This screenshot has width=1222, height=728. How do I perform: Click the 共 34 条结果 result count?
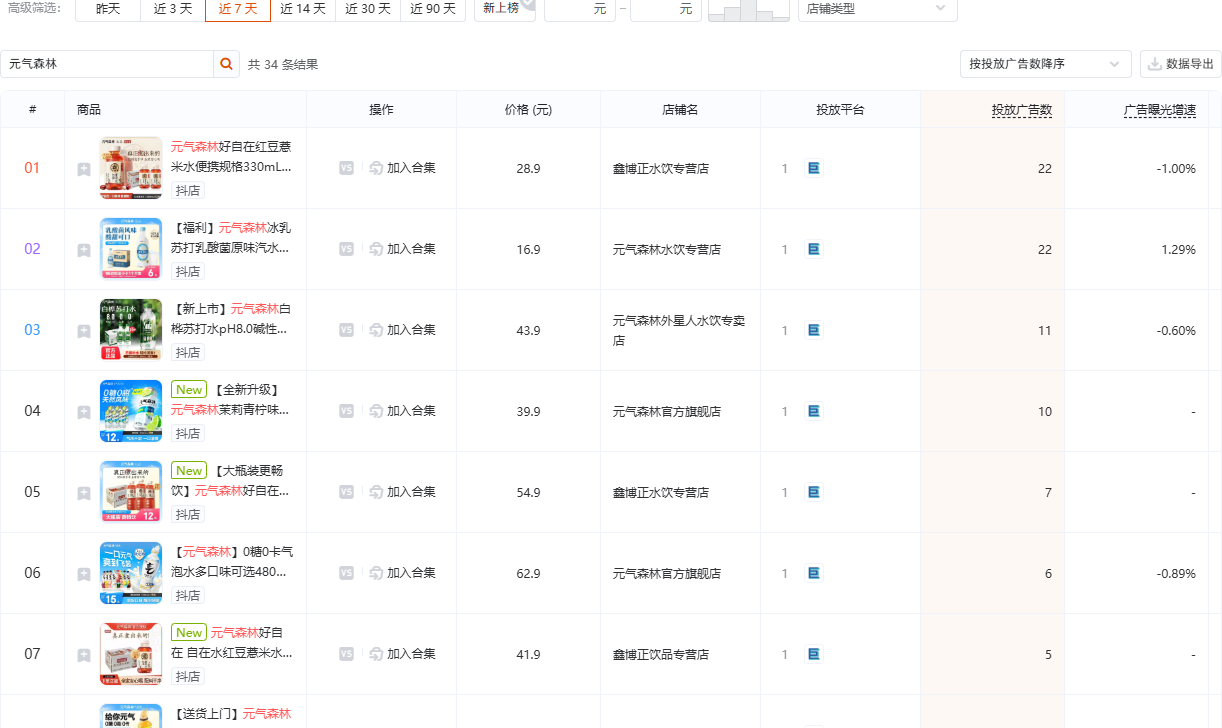(283, 65)
